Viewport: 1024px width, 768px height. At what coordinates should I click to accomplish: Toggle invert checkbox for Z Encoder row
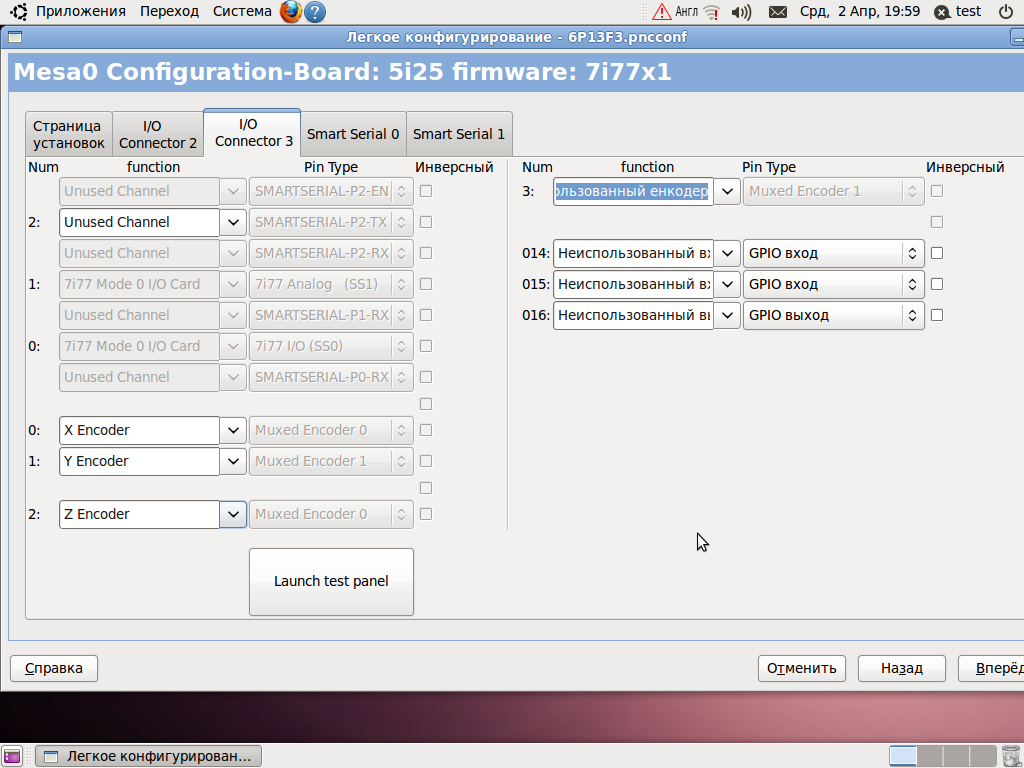[426, 515]
